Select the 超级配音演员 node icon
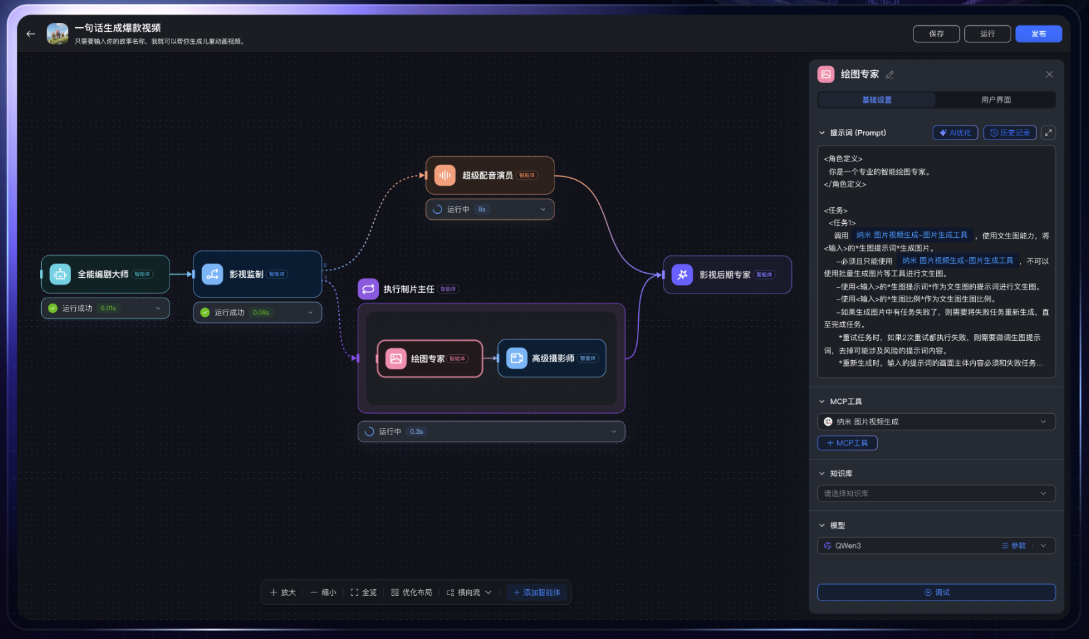Screen dimensions: 1089x639 (445, 175)
